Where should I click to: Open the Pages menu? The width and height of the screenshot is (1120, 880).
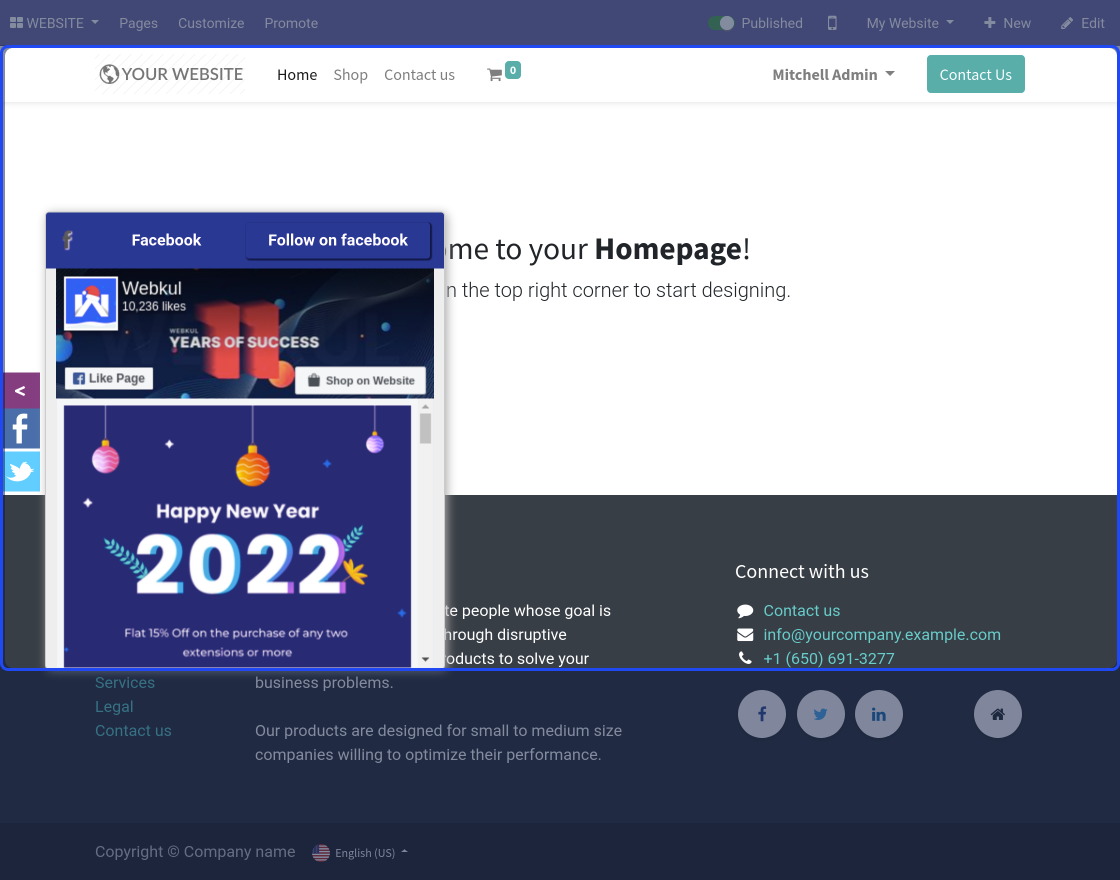click(x=139, y=23)
